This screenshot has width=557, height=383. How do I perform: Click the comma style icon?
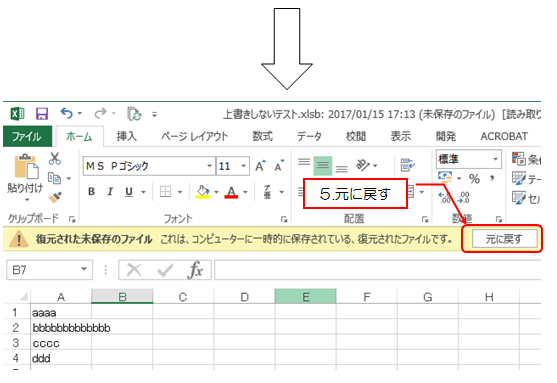492,178
